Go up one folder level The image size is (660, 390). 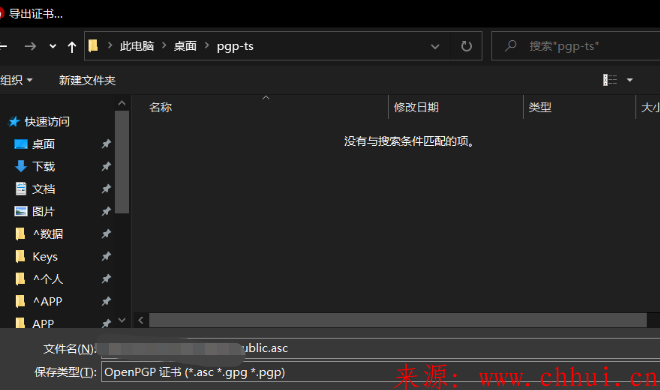pyautogui.click(x=72, y=47)
